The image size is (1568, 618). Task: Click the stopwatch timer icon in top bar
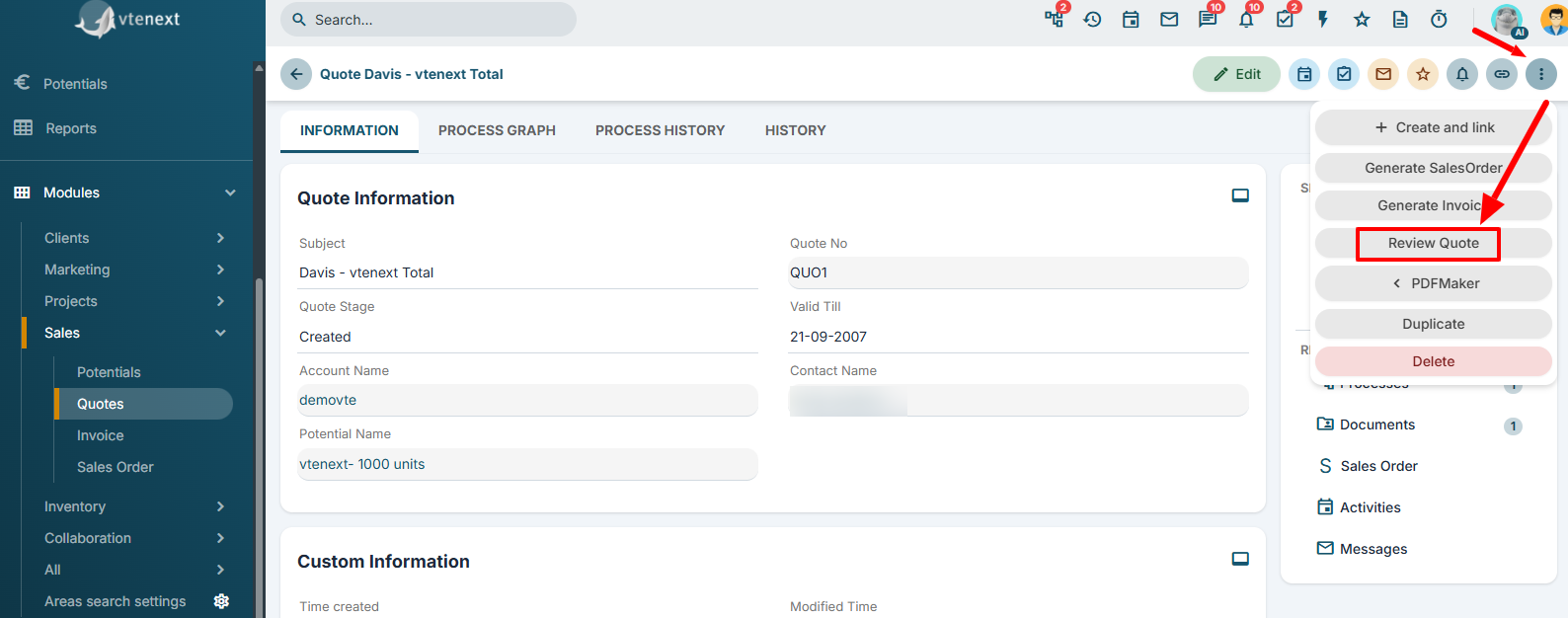pyautogui.click(x=1439, y=19)
